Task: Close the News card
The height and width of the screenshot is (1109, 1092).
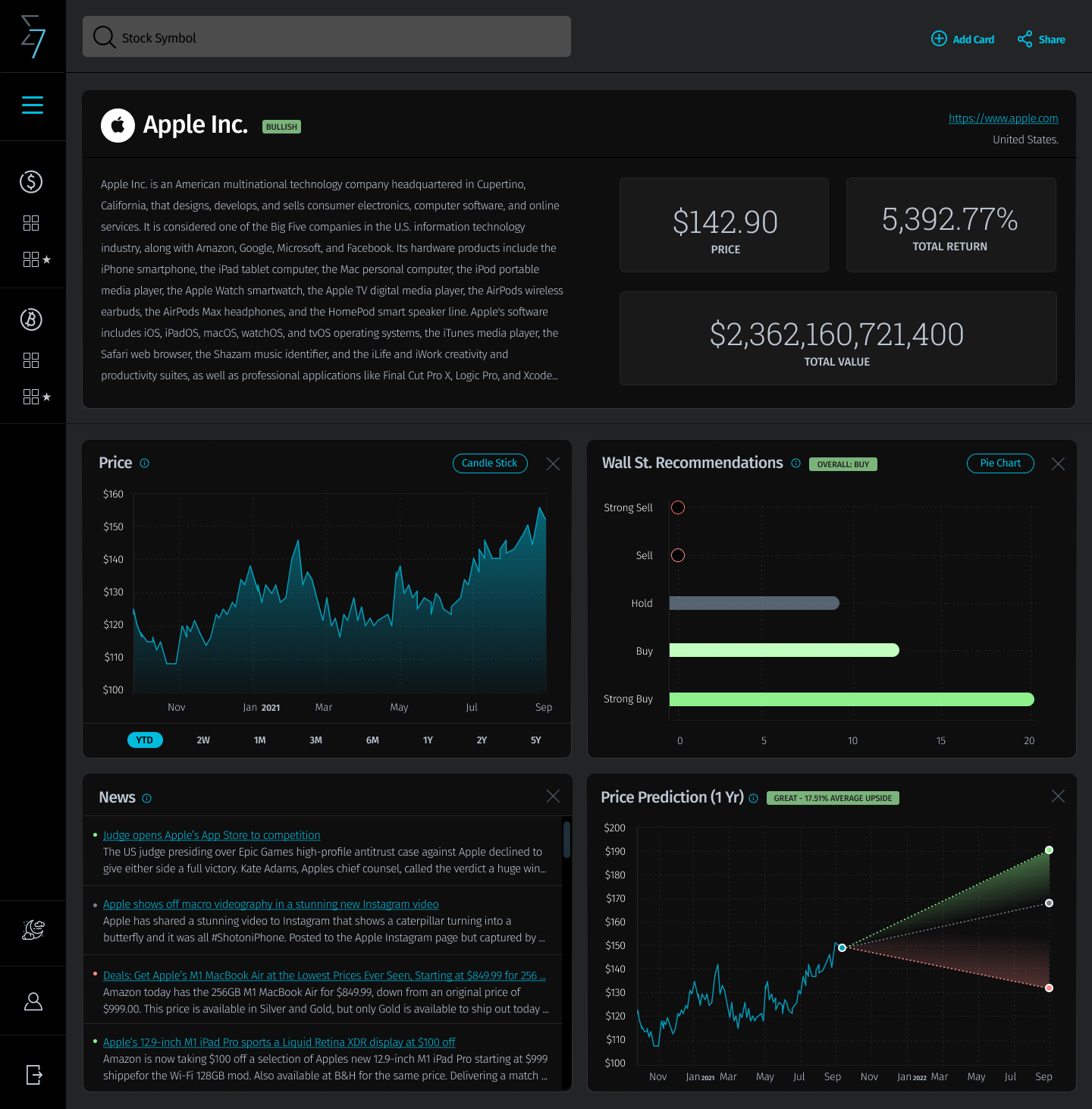Action: [x=554, y=796]
